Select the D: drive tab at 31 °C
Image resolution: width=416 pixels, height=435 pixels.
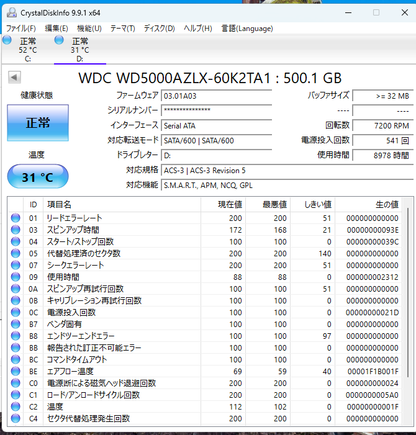tap(80, 50)
